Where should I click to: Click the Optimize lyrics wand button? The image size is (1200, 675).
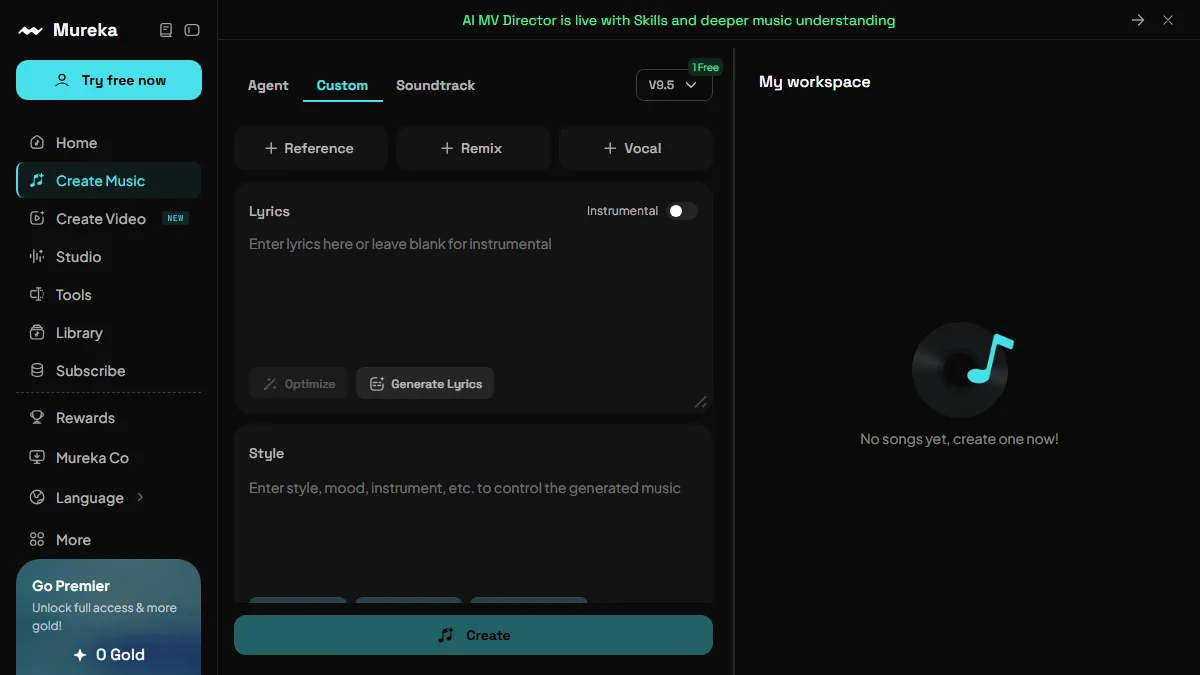coord(299,384)
